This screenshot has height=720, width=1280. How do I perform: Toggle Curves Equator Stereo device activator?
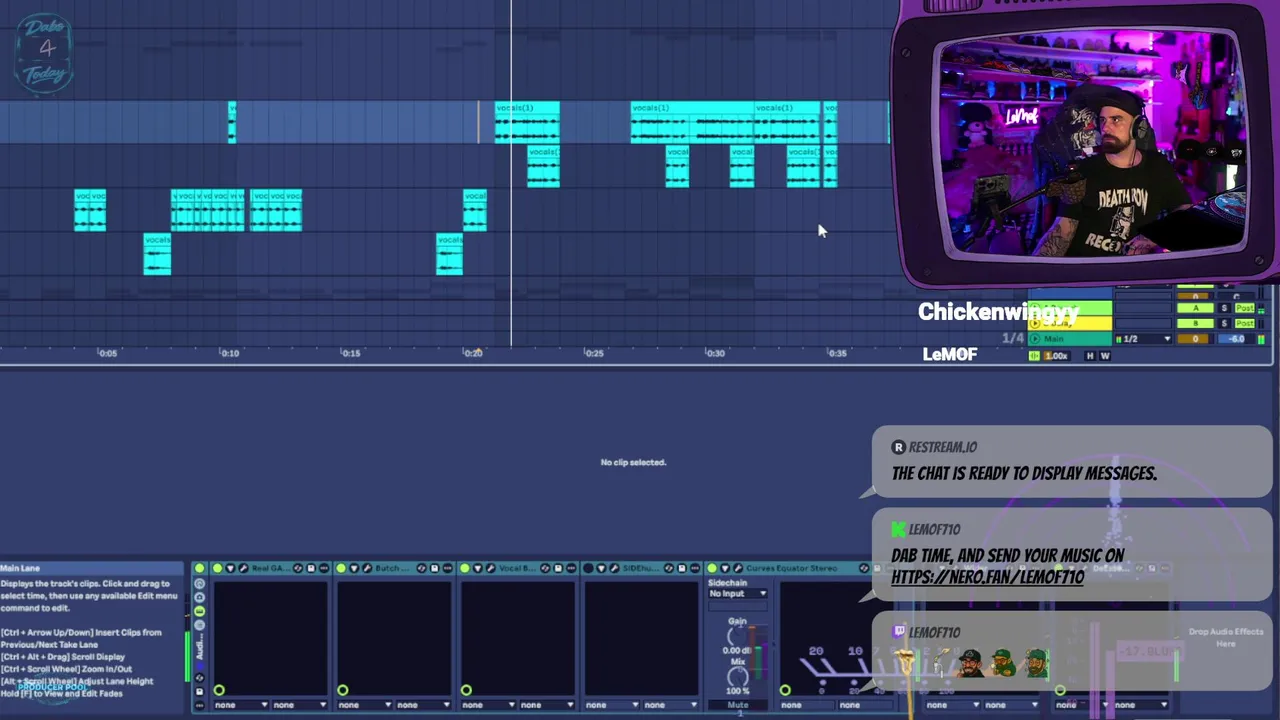712,568
